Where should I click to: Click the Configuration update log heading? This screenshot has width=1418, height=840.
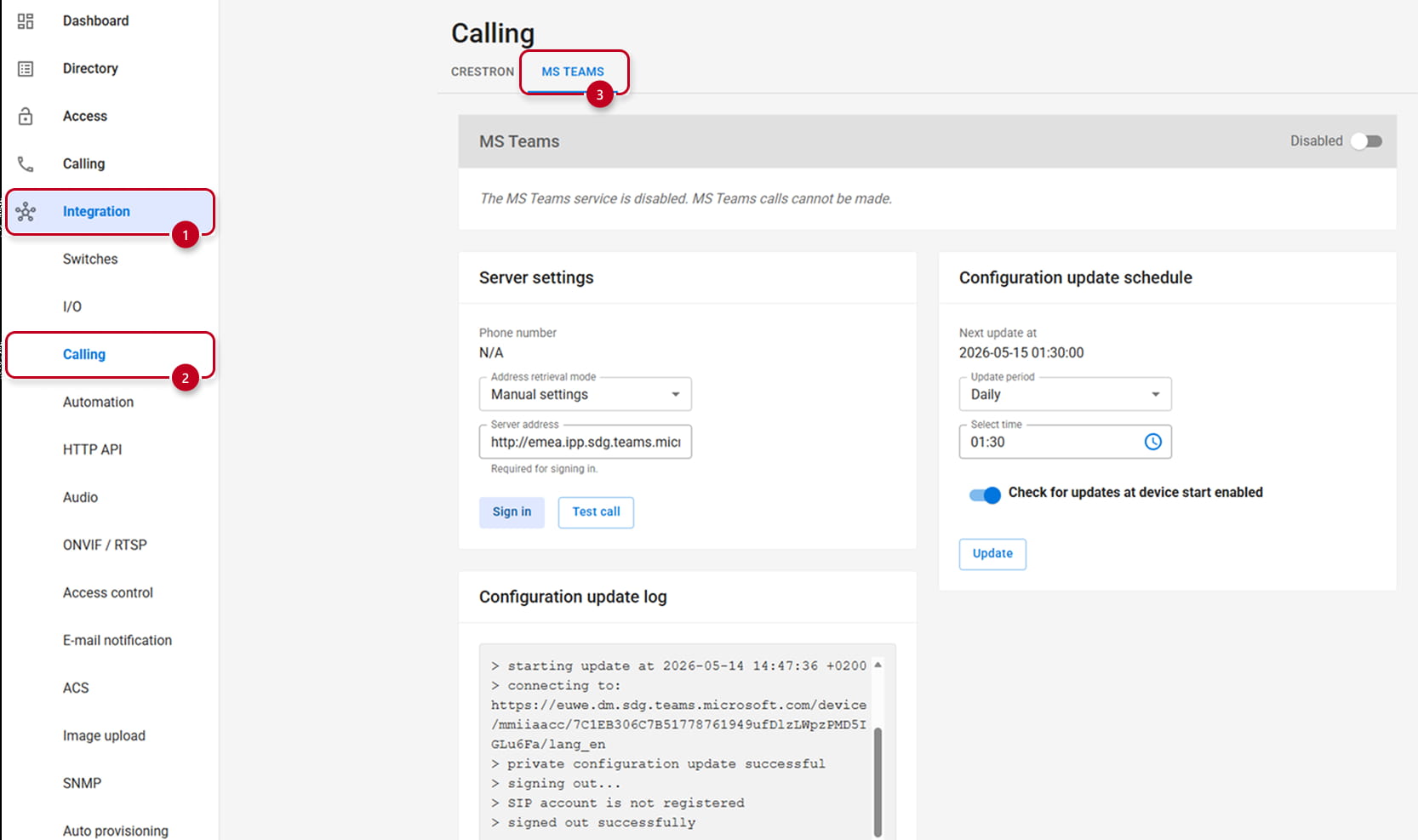click(573, 597)
